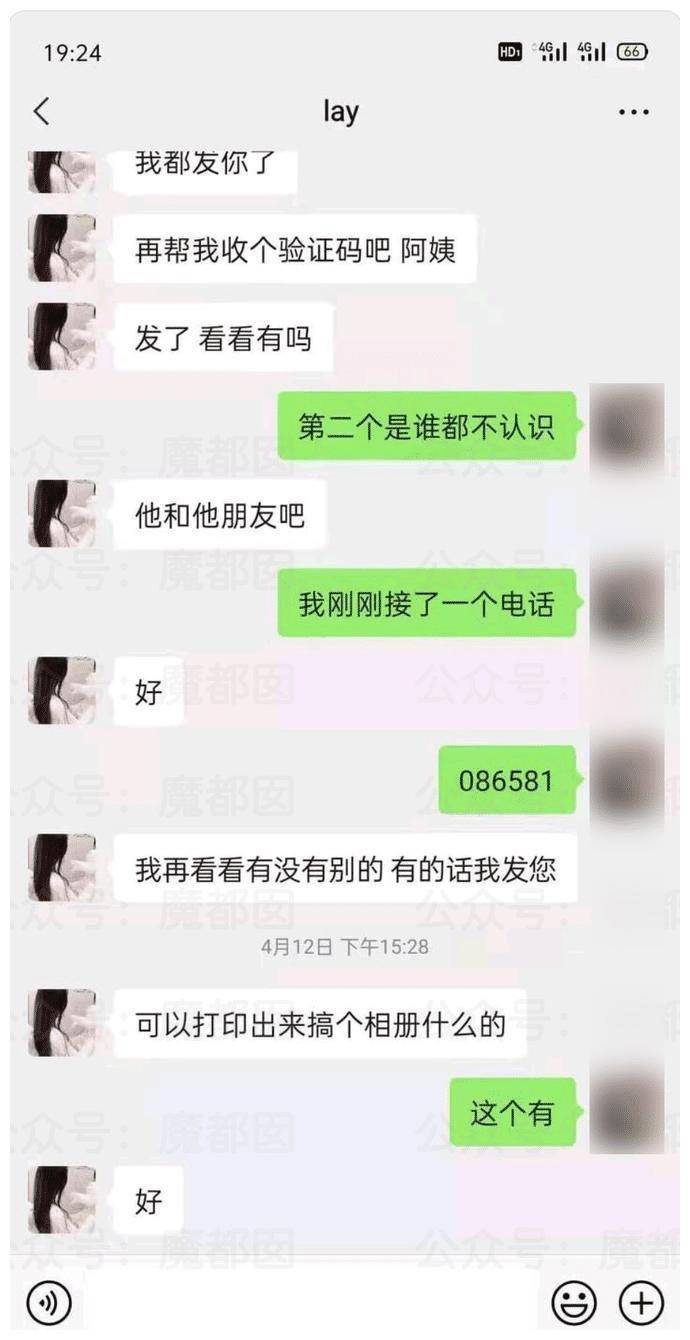Tap the chat title 'lay'
This screenshot has width=690, height=1340.
pos(341,111)
